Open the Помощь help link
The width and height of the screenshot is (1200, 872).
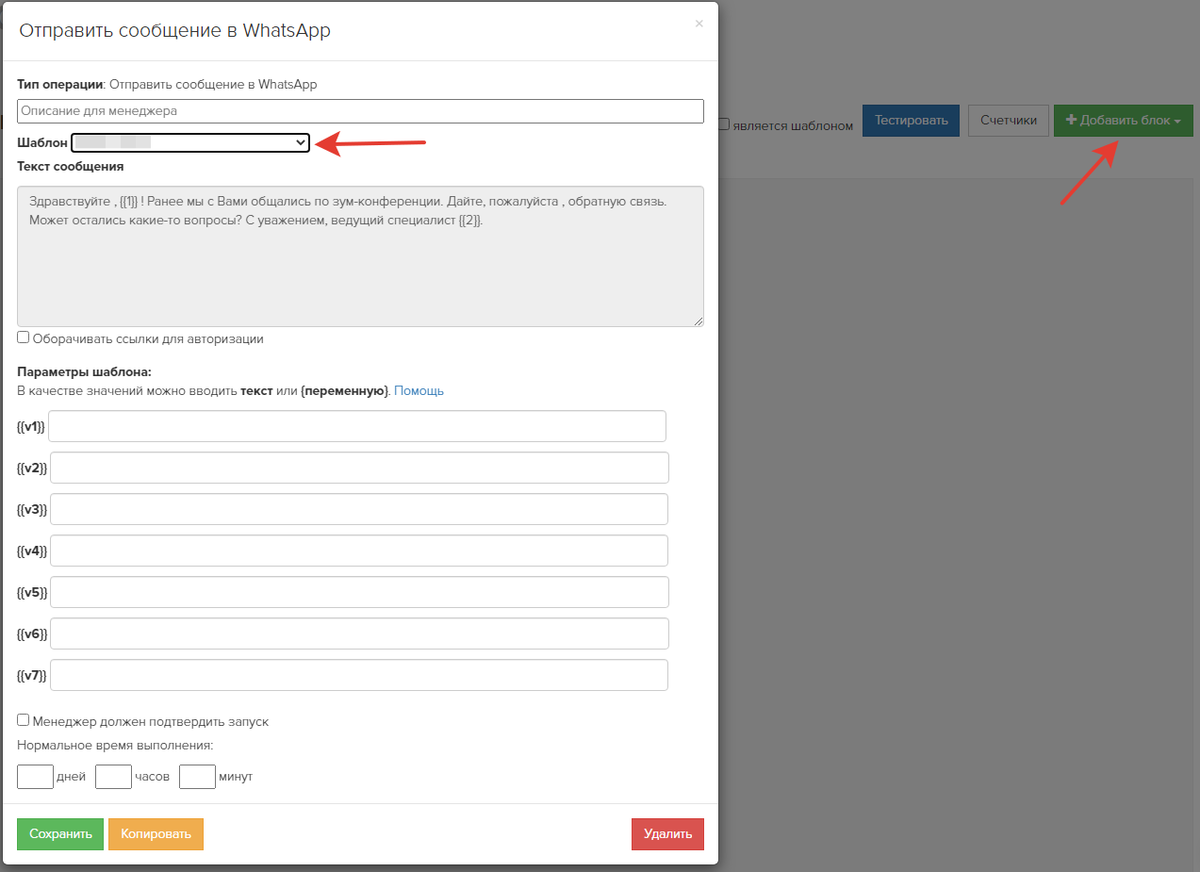coord(419,391)
